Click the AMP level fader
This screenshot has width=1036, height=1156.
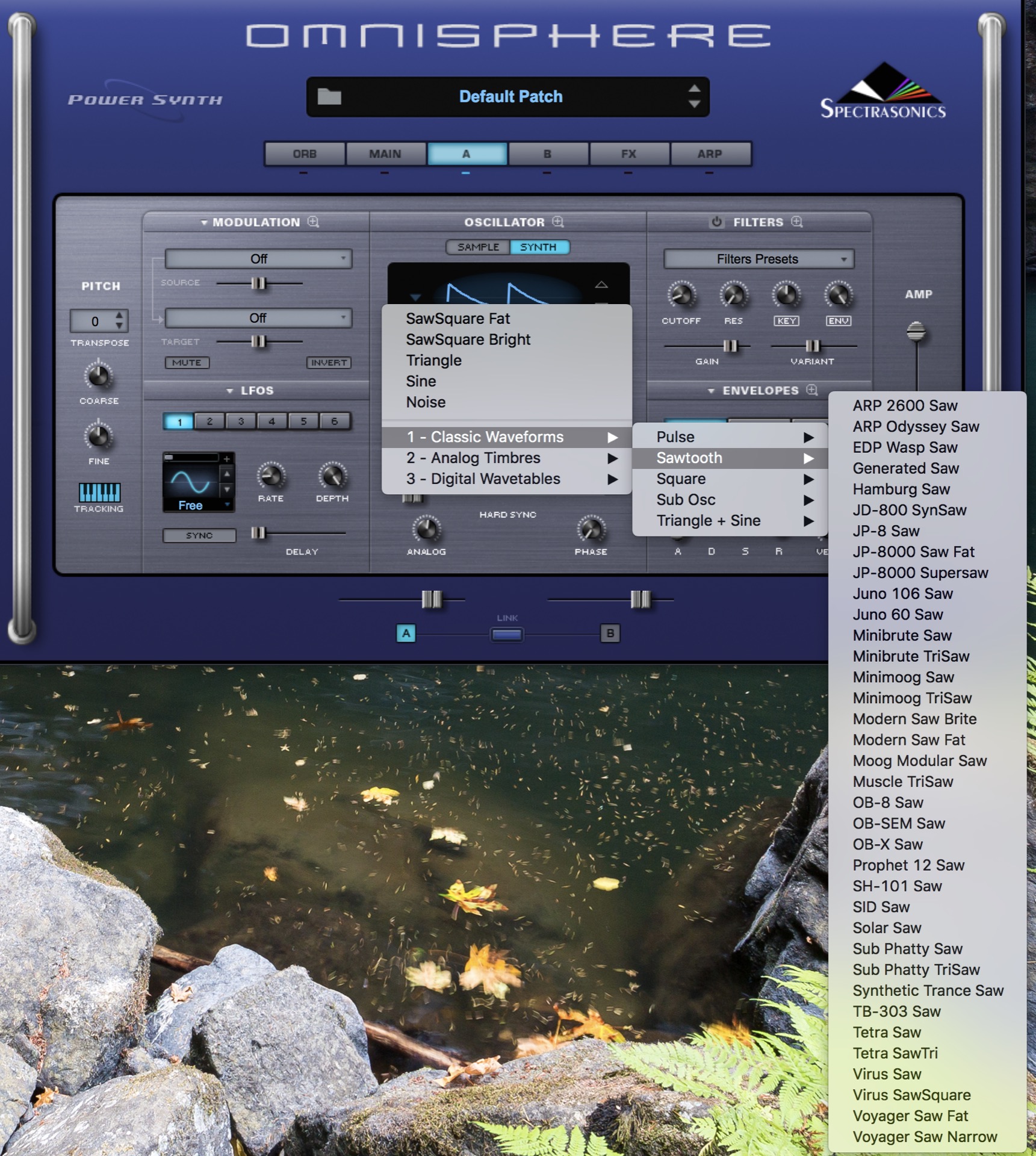click(x=916, y=332)
